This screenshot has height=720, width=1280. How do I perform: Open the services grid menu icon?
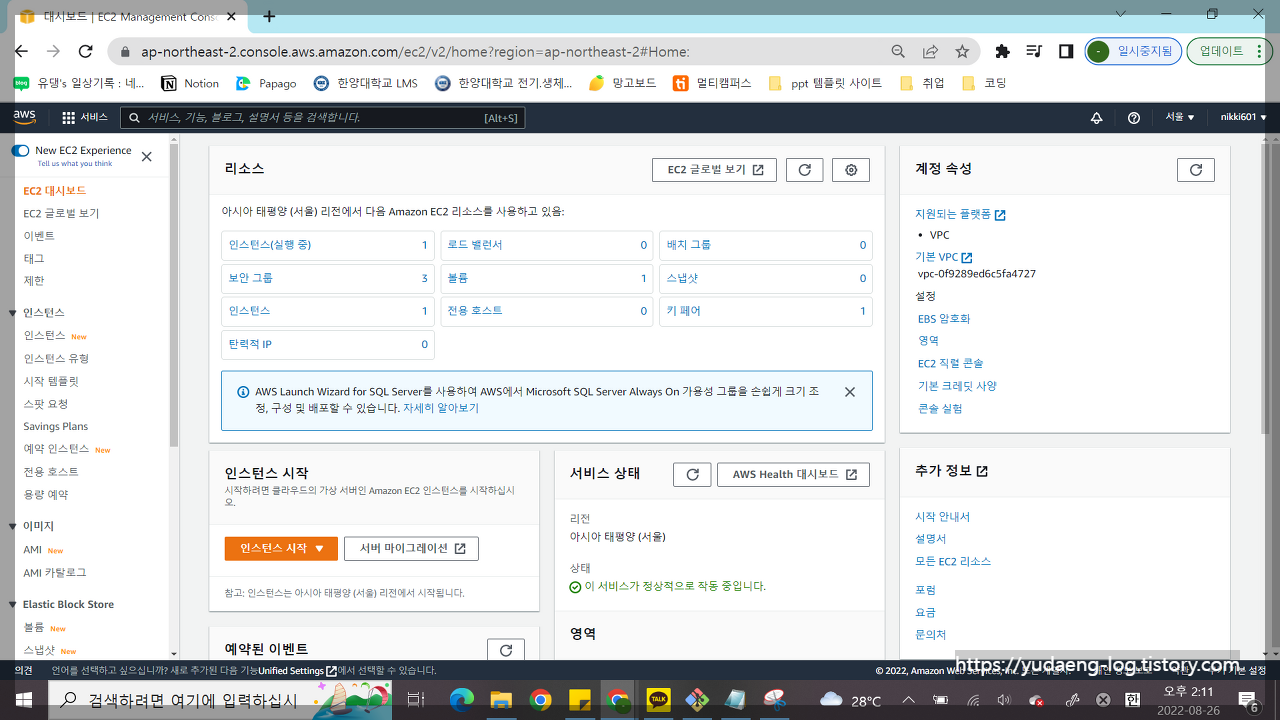[x=68, y=118]
